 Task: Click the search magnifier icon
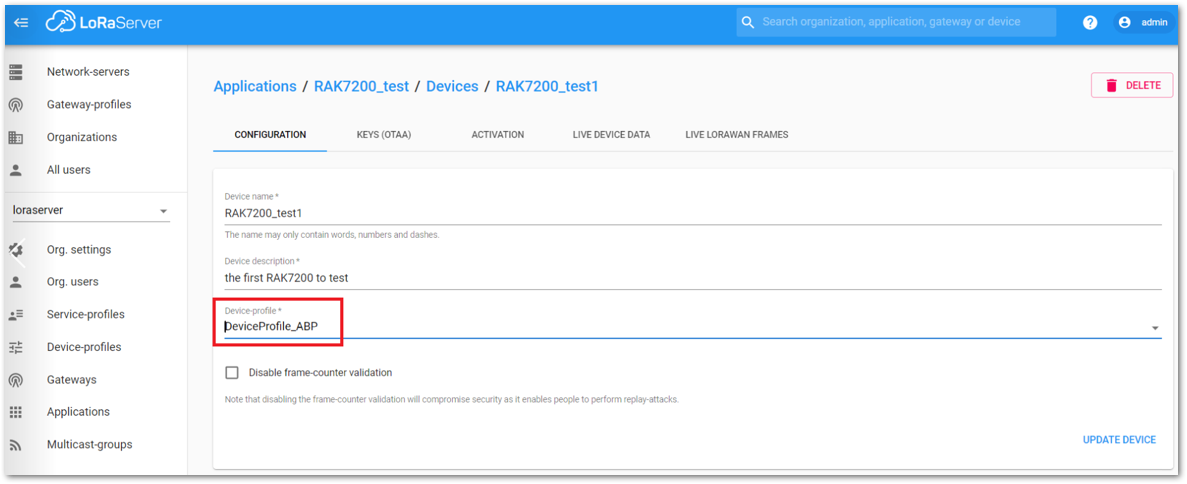tap(748, 23)
